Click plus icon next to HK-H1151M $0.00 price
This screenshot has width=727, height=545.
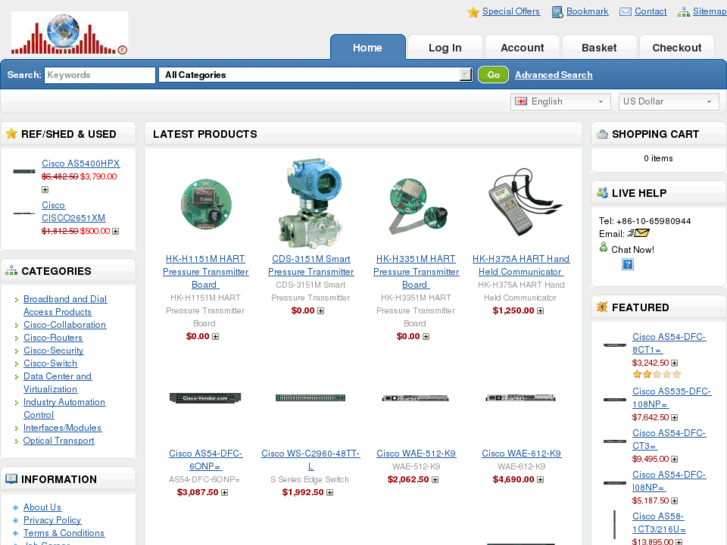(215, 336)
